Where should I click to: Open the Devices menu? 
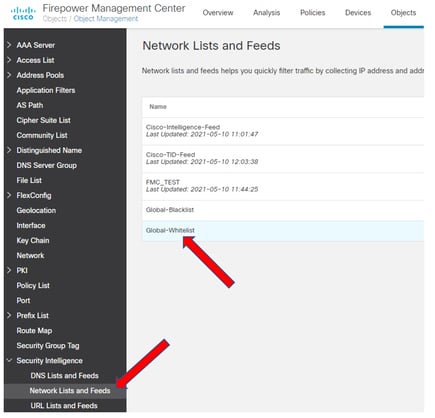click(x=358, y=13)
